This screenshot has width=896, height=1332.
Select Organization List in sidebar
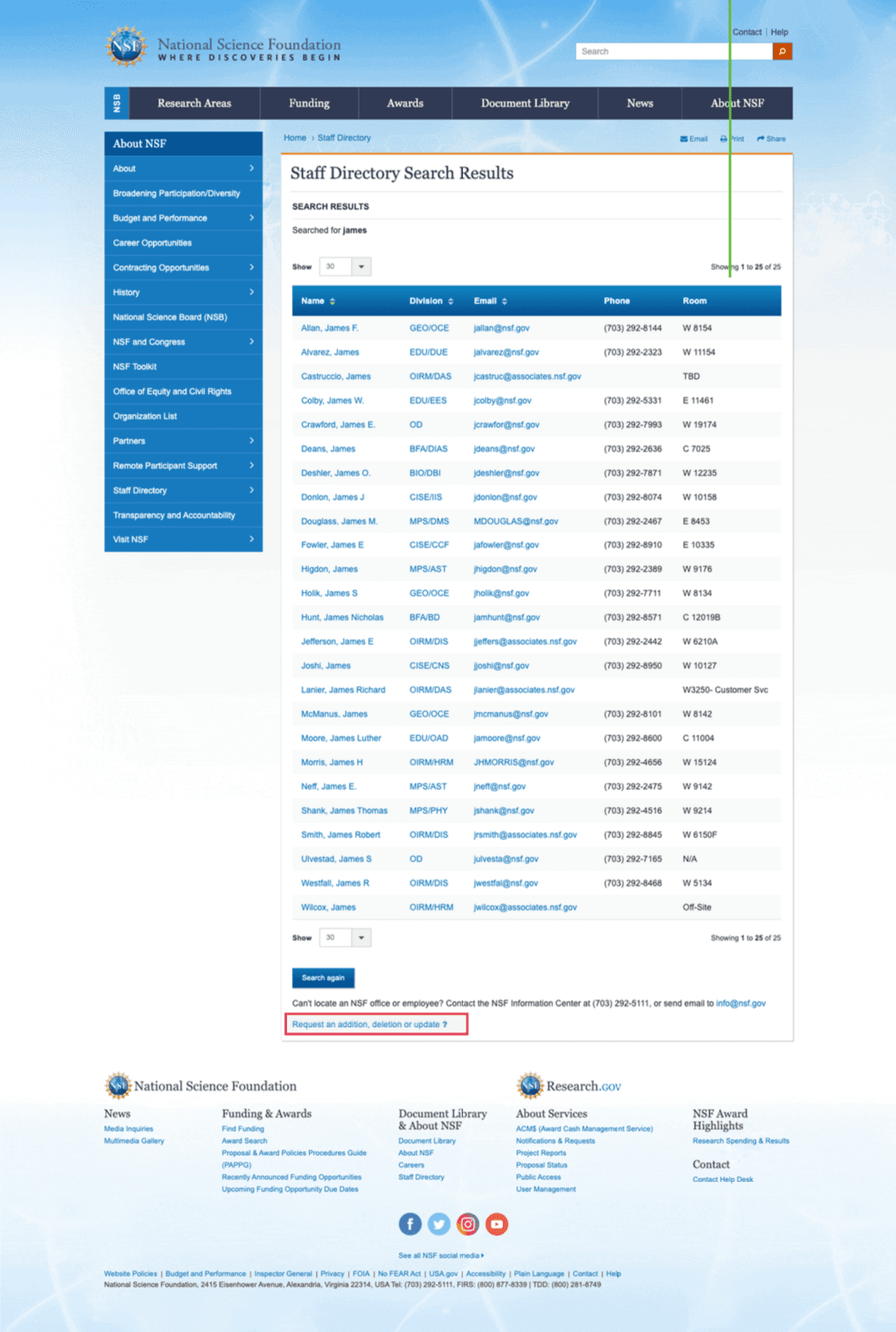[184, 416]
